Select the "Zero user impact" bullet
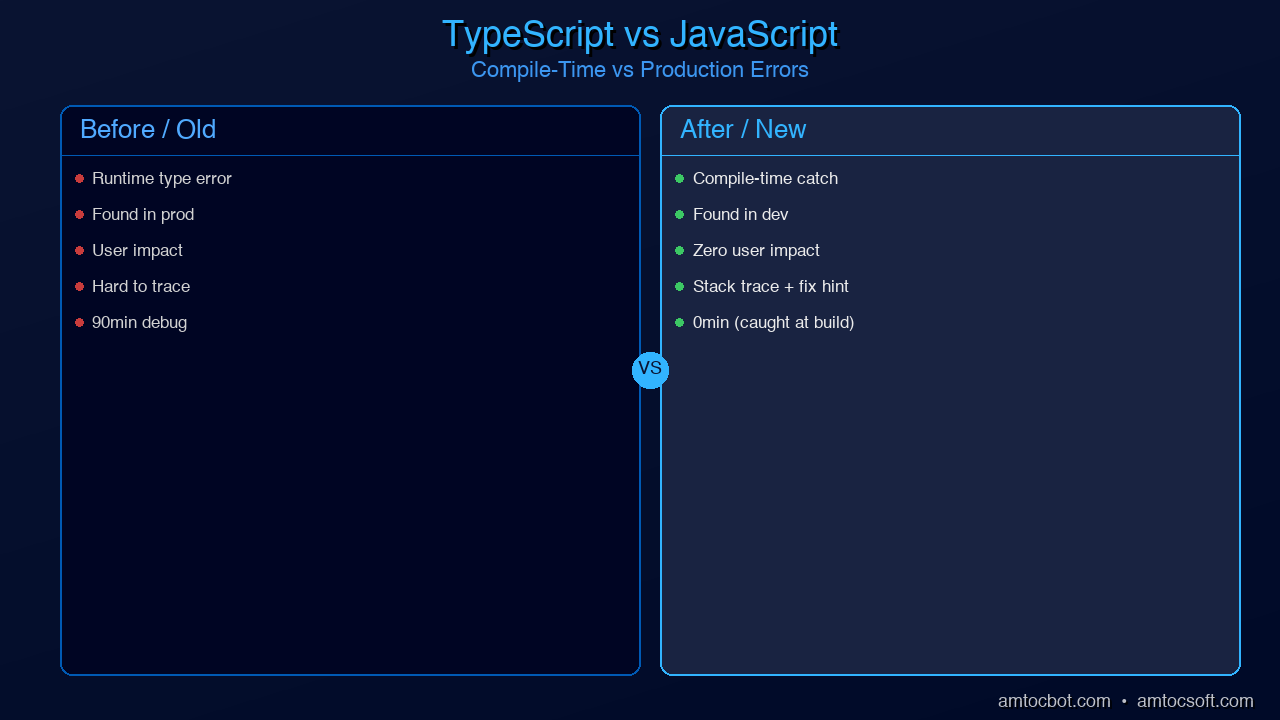The width and height of the screenshot is (1280, 720). click(747, 251)
